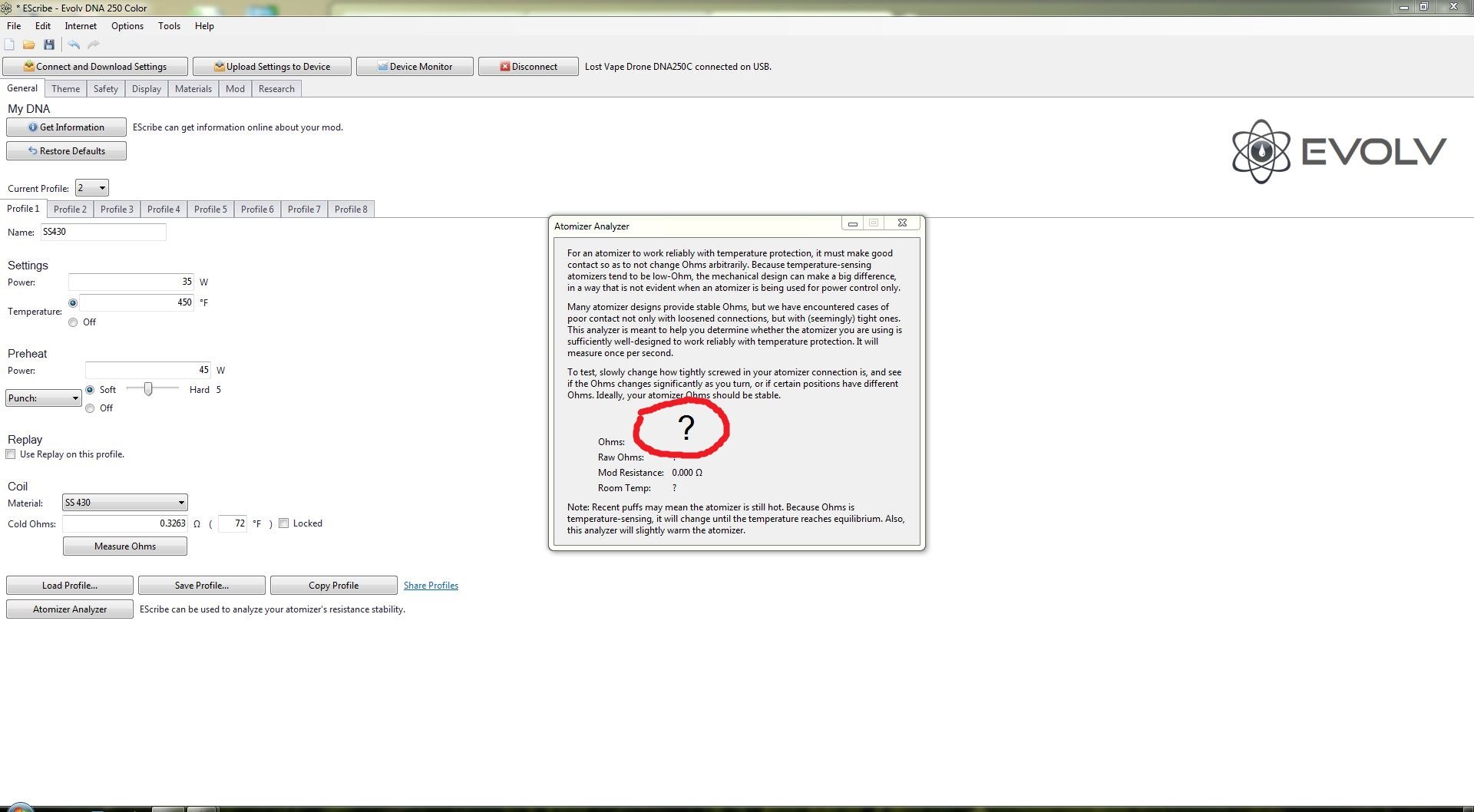Open Device Monitor

(x=415, y=67)
